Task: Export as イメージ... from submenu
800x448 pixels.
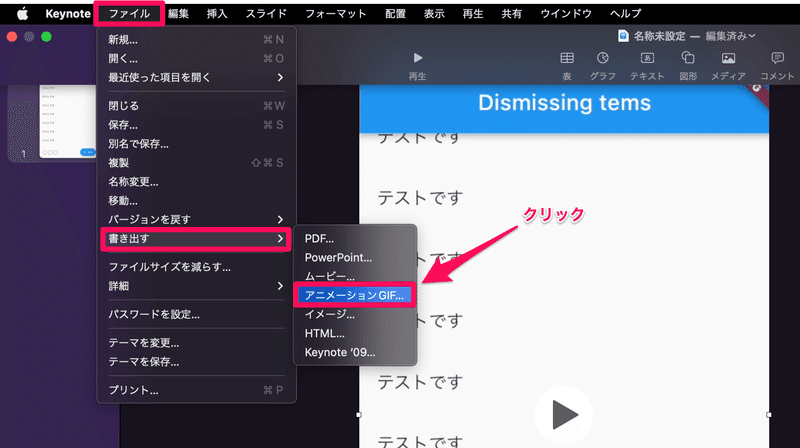Action: [355, 314]
